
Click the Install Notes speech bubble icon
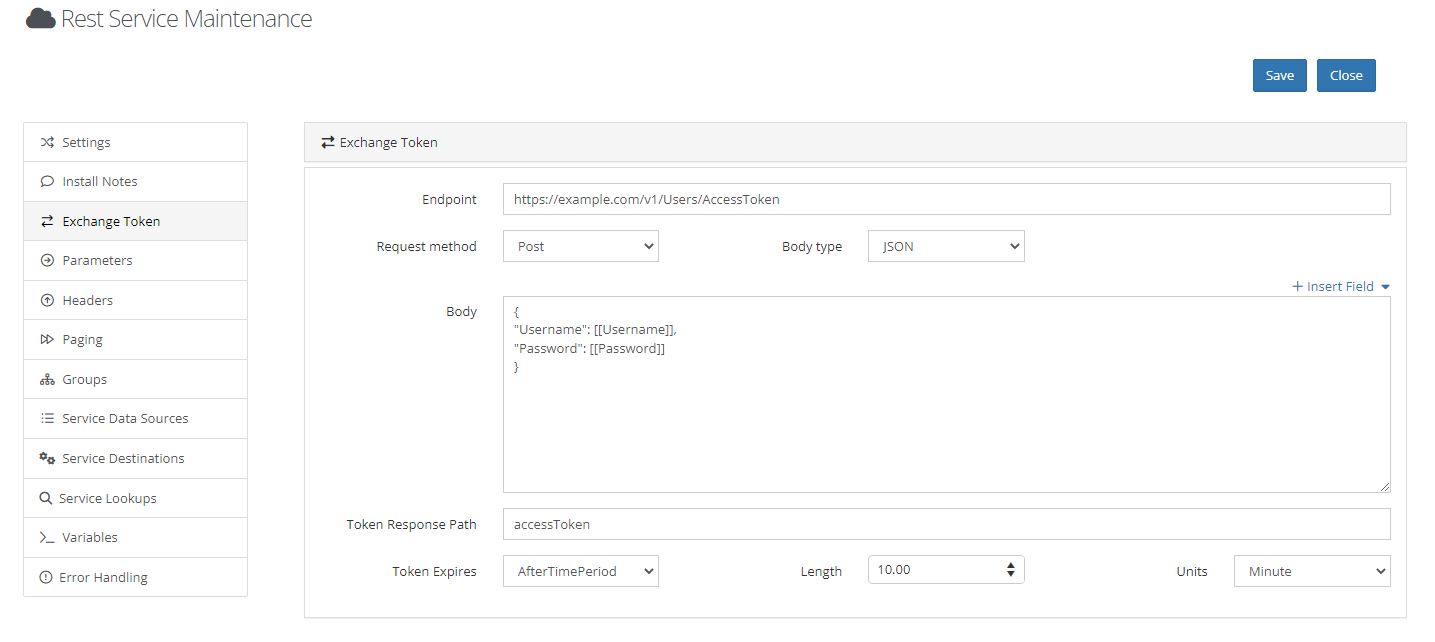[x=47, y=181]
